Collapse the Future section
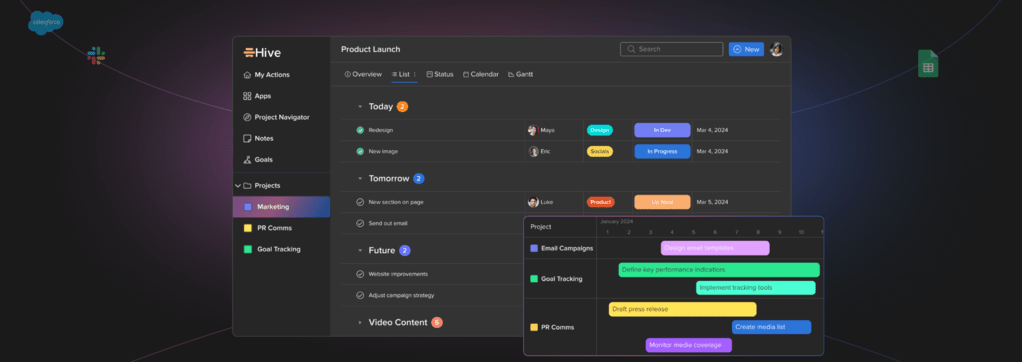This screenshot has height=362, width=1022. (x=360, y=250)
